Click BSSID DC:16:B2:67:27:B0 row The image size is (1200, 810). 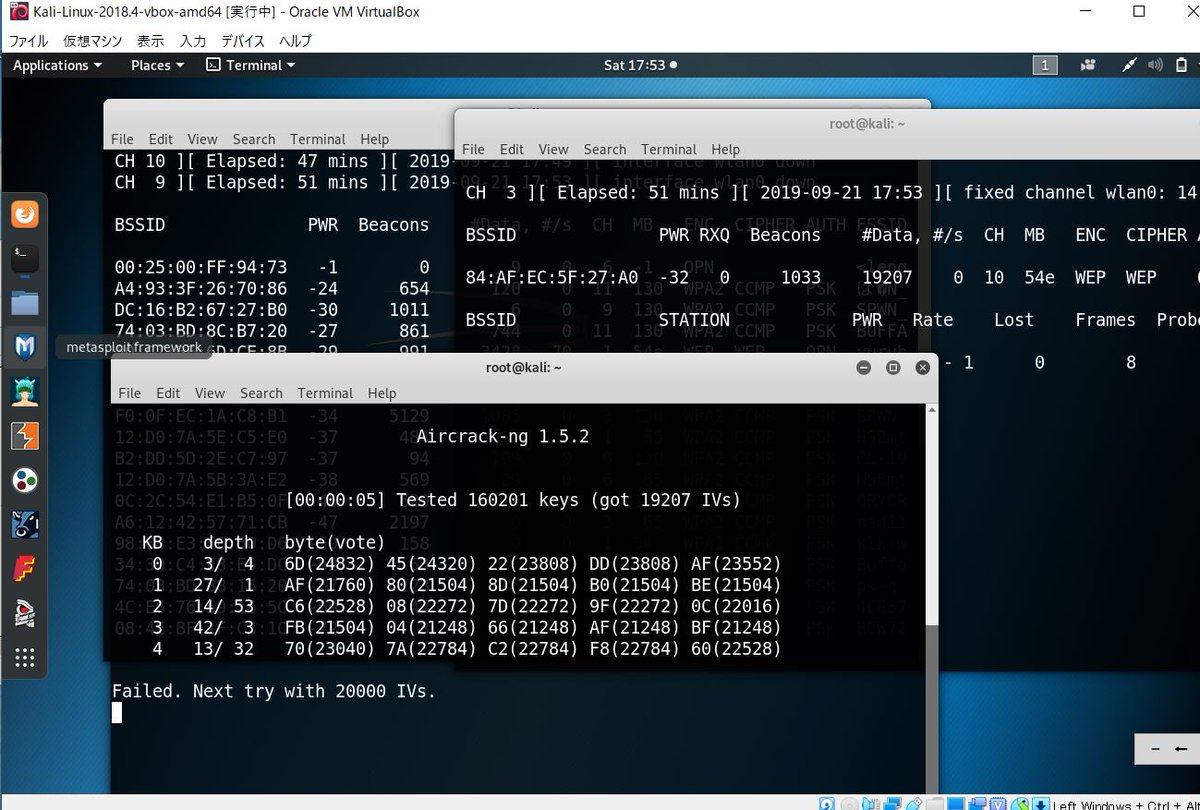tap(272, 310)
